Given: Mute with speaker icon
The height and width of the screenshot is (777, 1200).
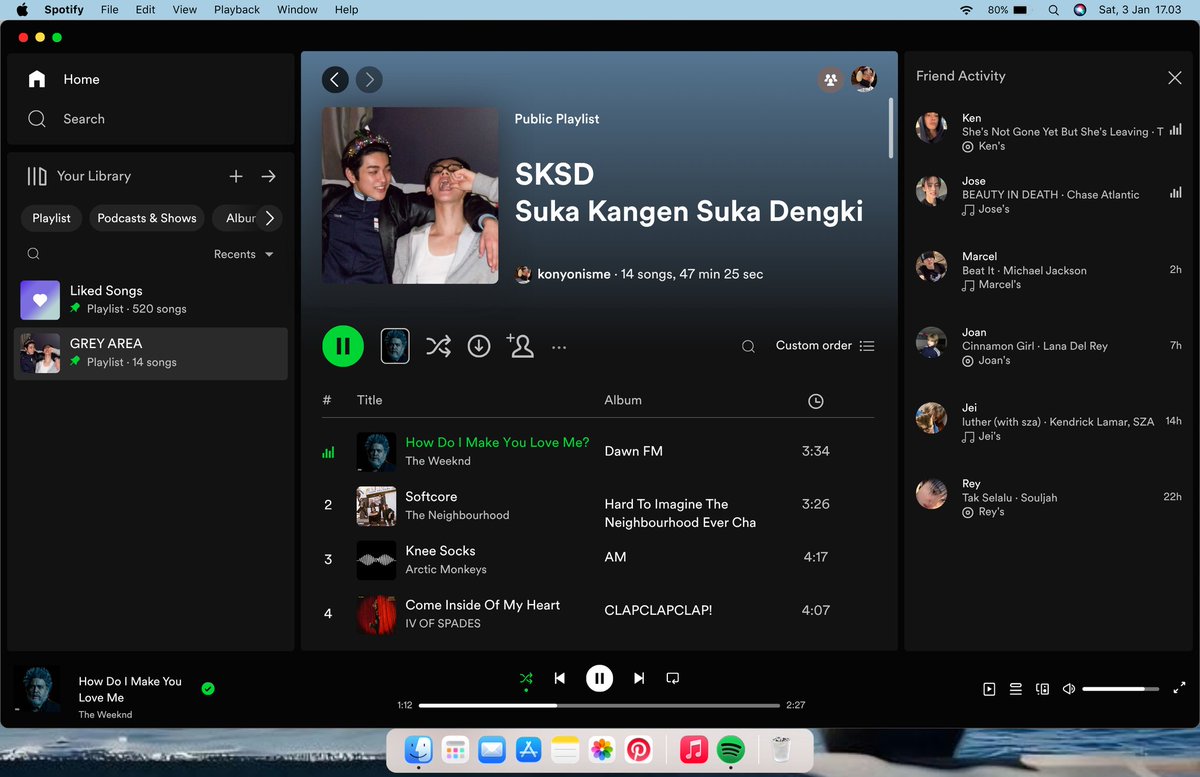Looking at the screenshot, I should (x=1069, y=689).
